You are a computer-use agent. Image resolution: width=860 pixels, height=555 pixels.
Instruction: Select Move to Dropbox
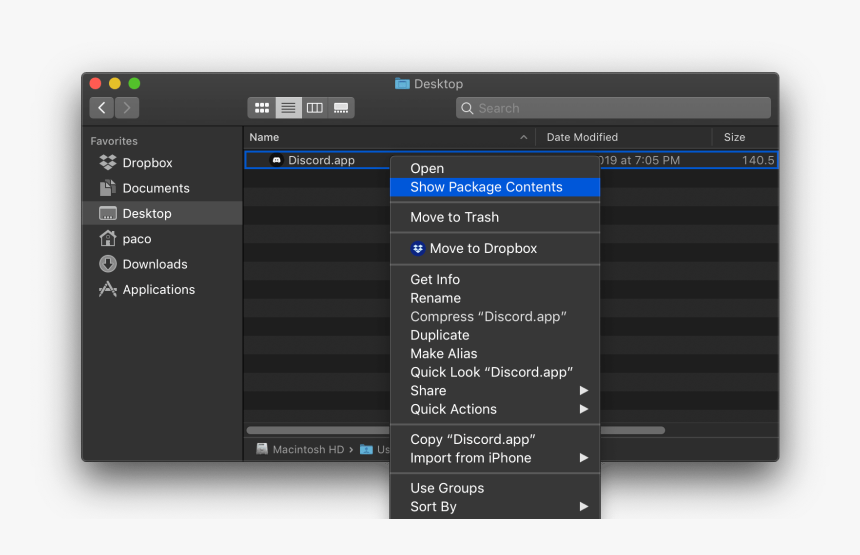495,248
